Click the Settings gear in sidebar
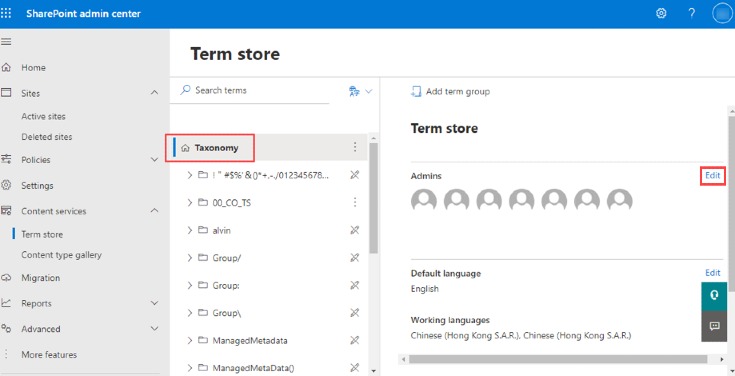This screenshot has width=735, height=376. click(x=6, y=185)
